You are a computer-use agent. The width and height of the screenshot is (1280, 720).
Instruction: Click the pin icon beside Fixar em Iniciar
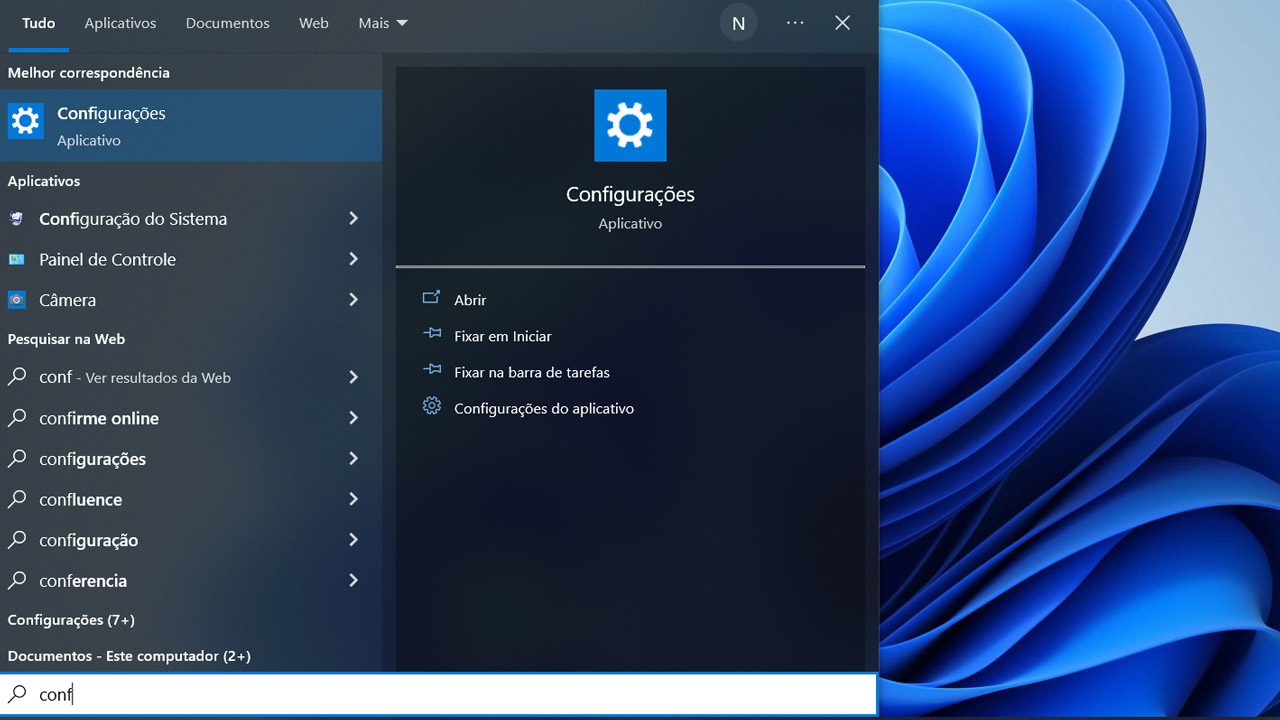[x=431, y=334]
